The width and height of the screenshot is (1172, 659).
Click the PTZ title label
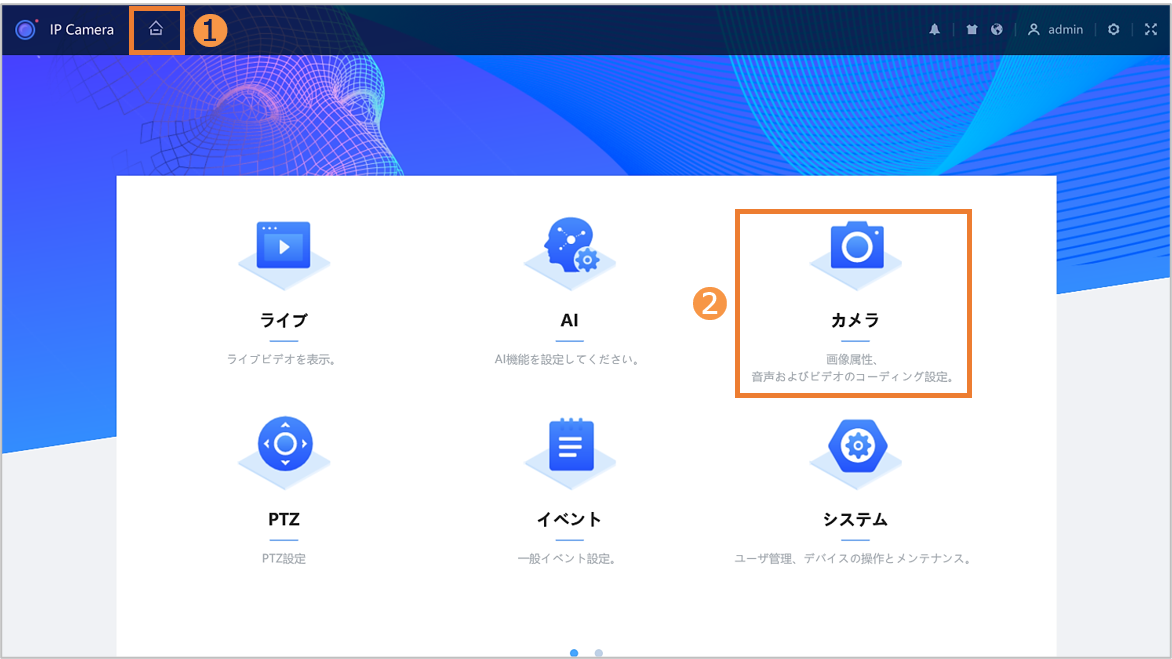[x=284, y=520]
